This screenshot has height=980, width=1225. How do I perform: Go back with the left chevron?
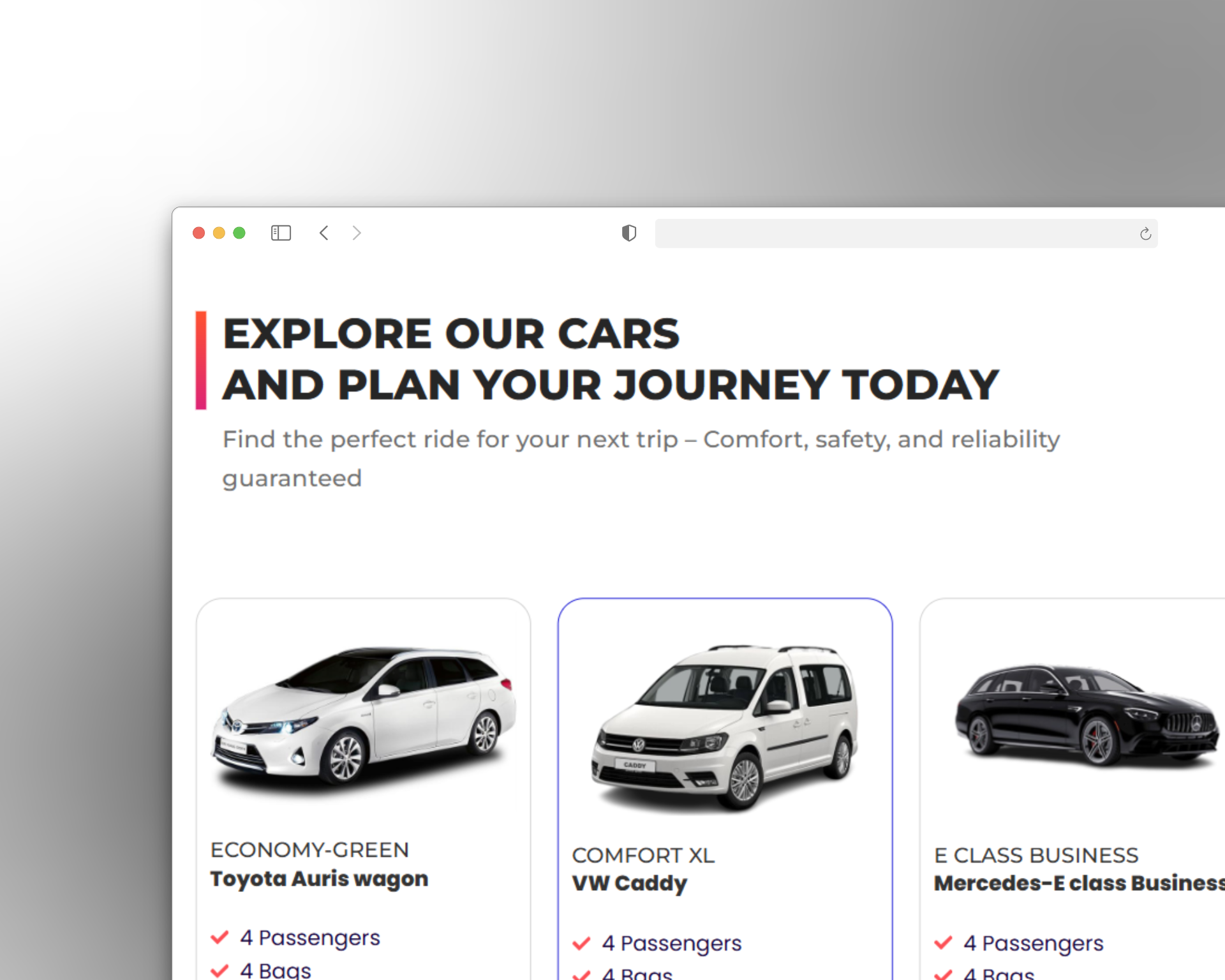coord(324,233)
